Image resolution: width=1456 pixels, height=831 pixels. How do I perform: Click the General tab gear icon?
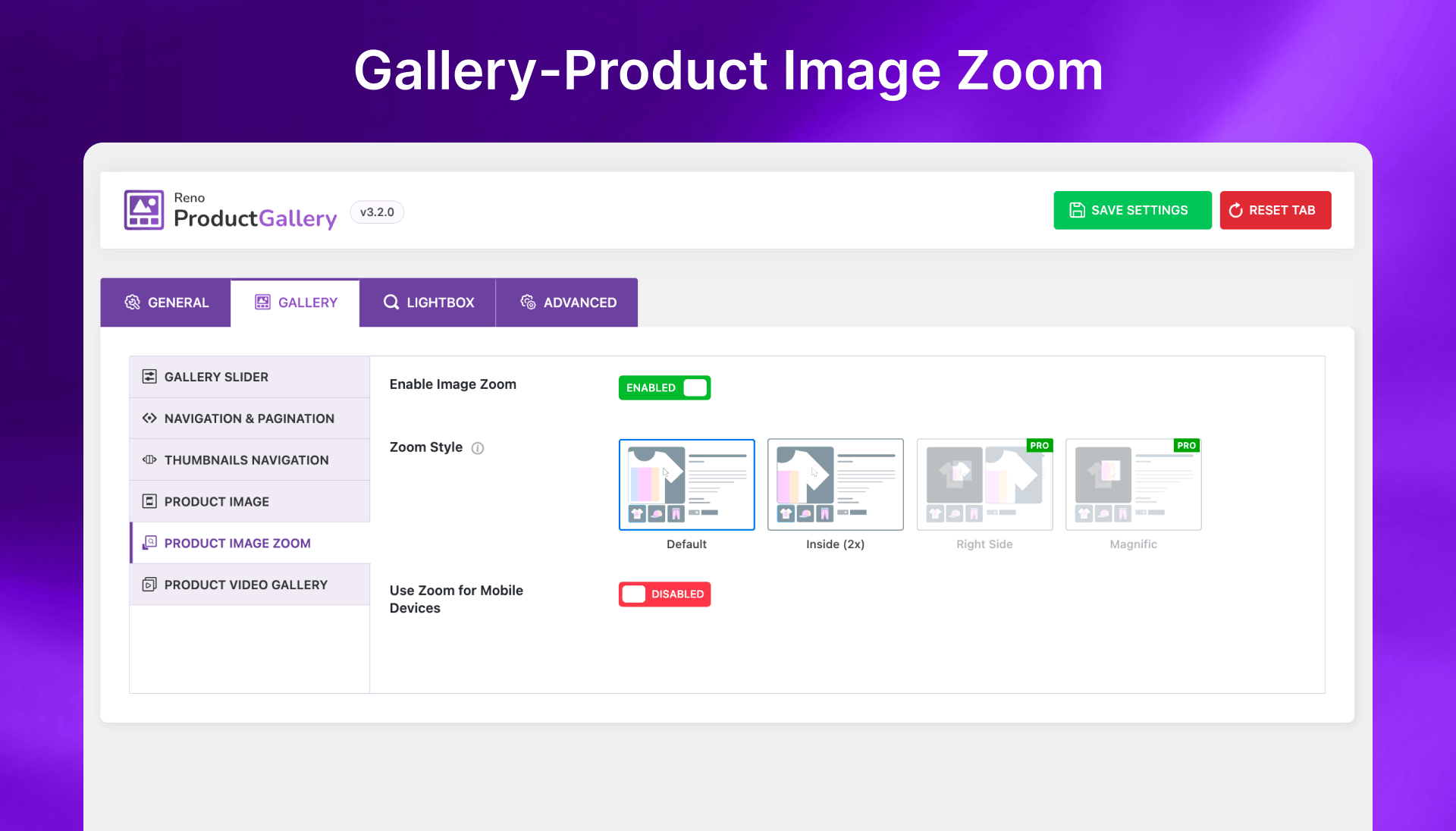coord(132,303)
